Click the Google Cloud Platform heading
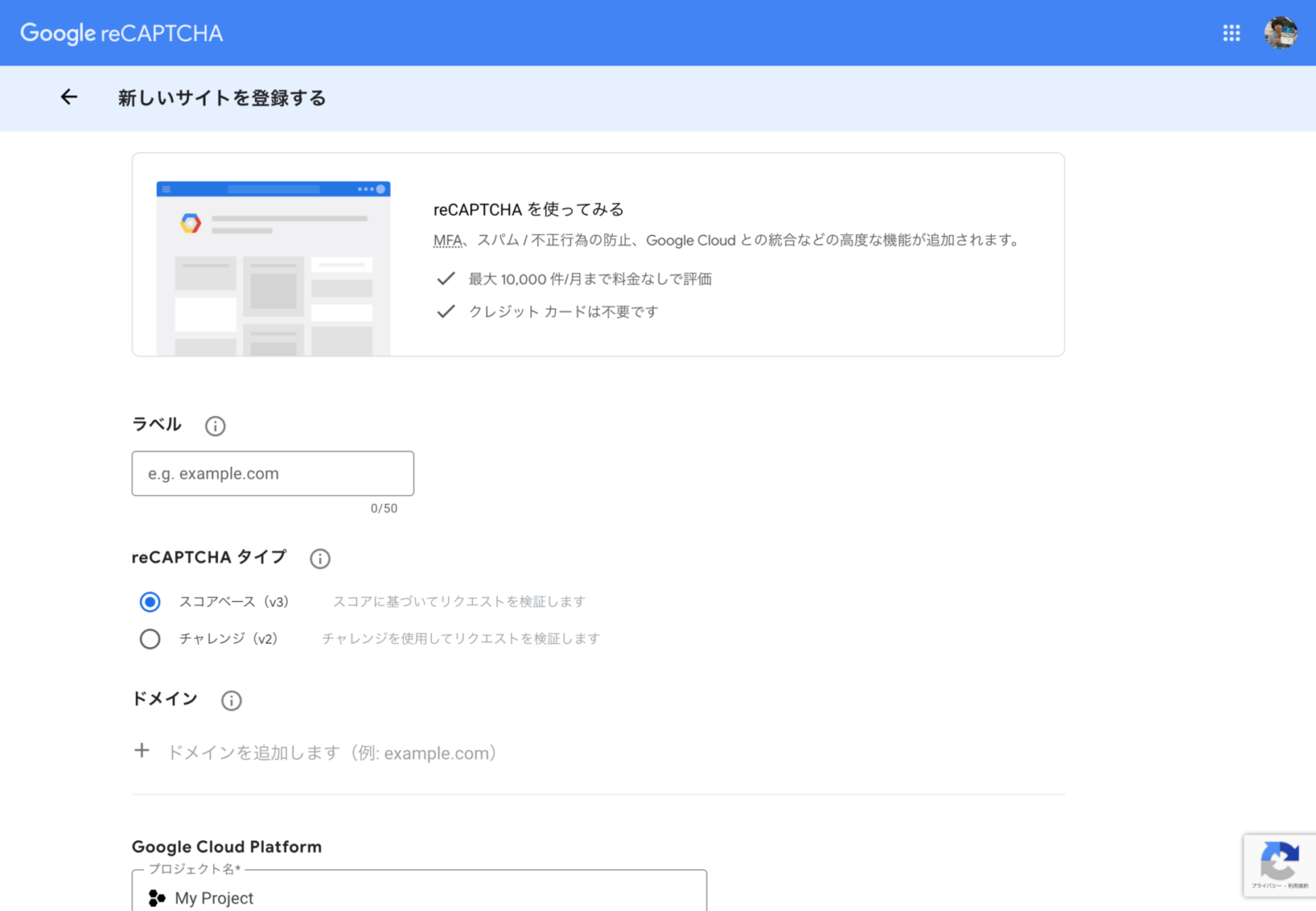1316x911 pixels. coord(227,847)
